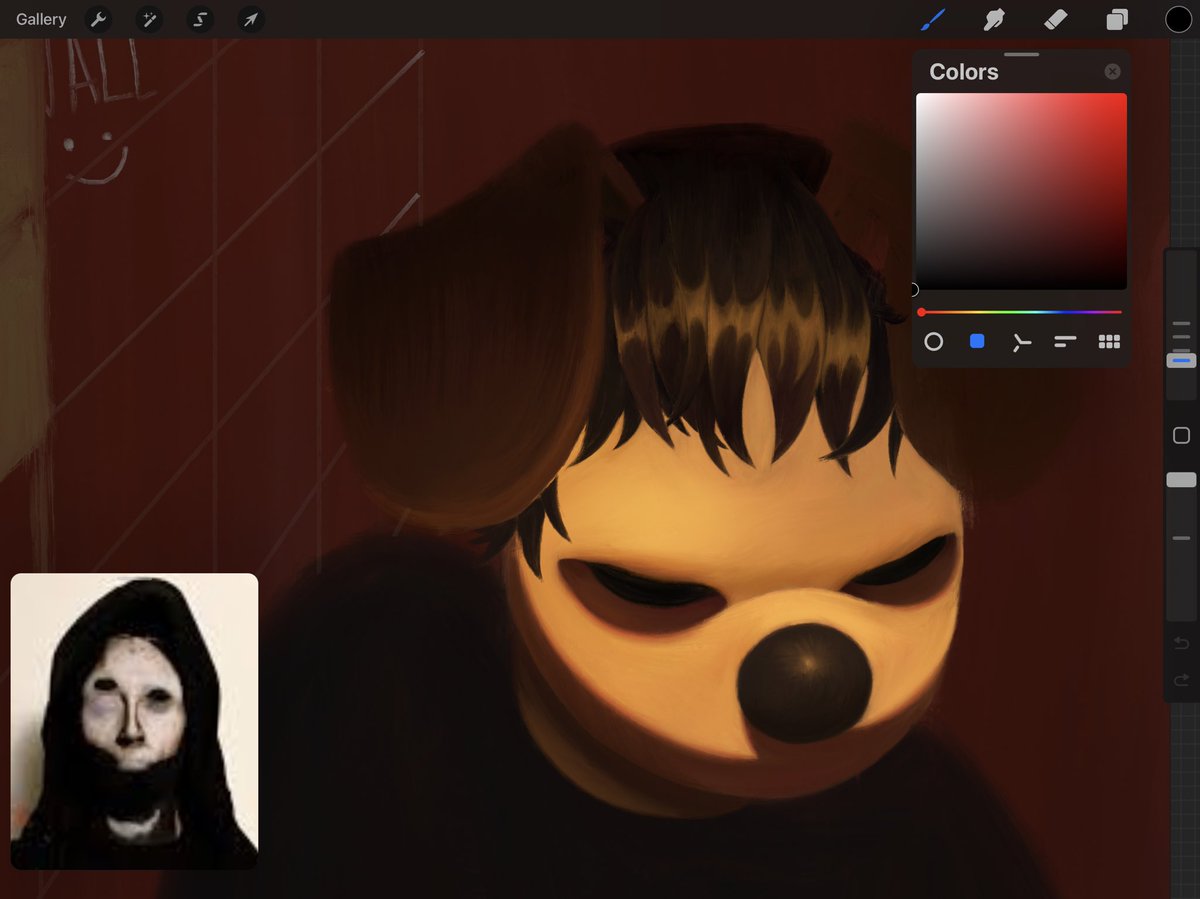Tap the Colors panel drag handle

pos(1020,53)
